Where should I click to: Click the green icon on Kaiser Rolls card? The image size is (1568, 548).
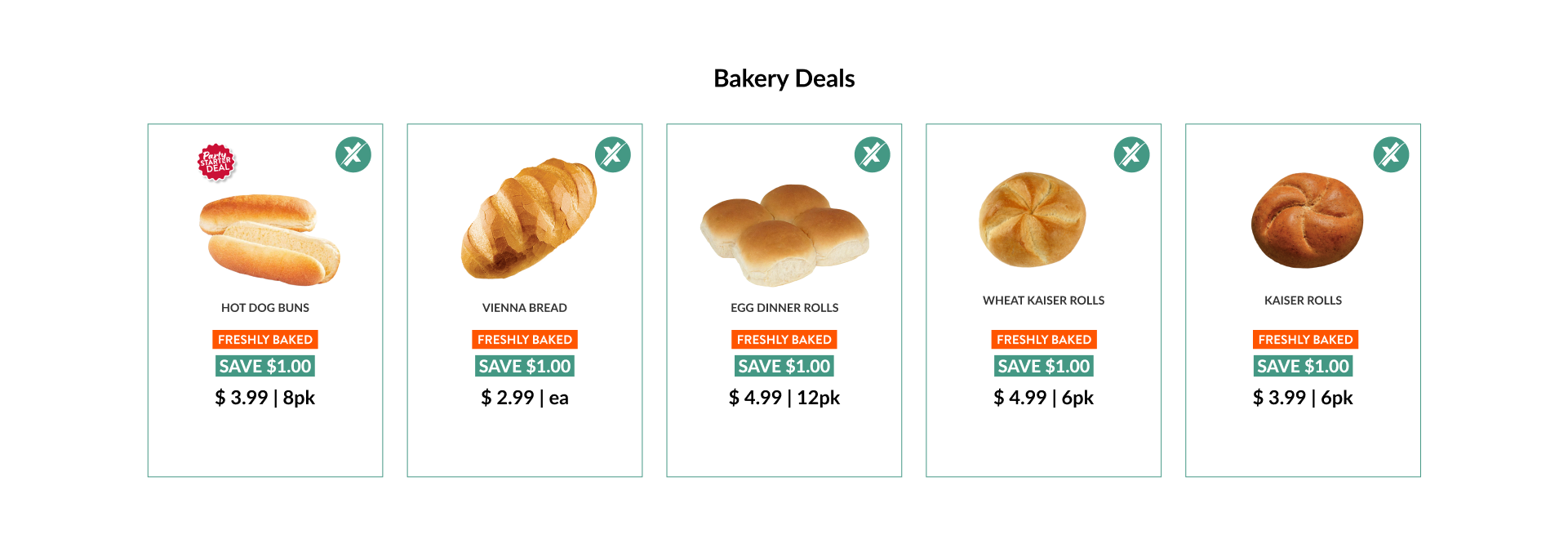tap(1392, 154)
